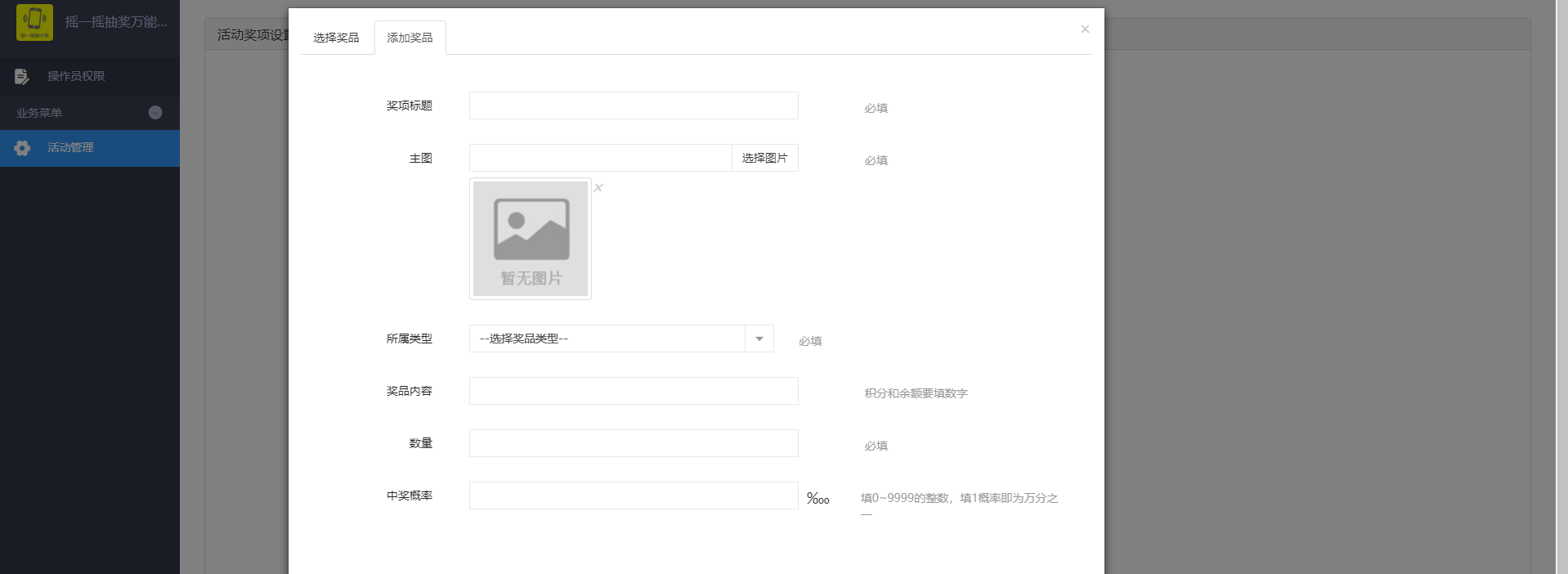Image resolution: width=1568 pixels, height=574 pixels.
Task: Click the 奖项标题 label
Action: tap(410, 105)
